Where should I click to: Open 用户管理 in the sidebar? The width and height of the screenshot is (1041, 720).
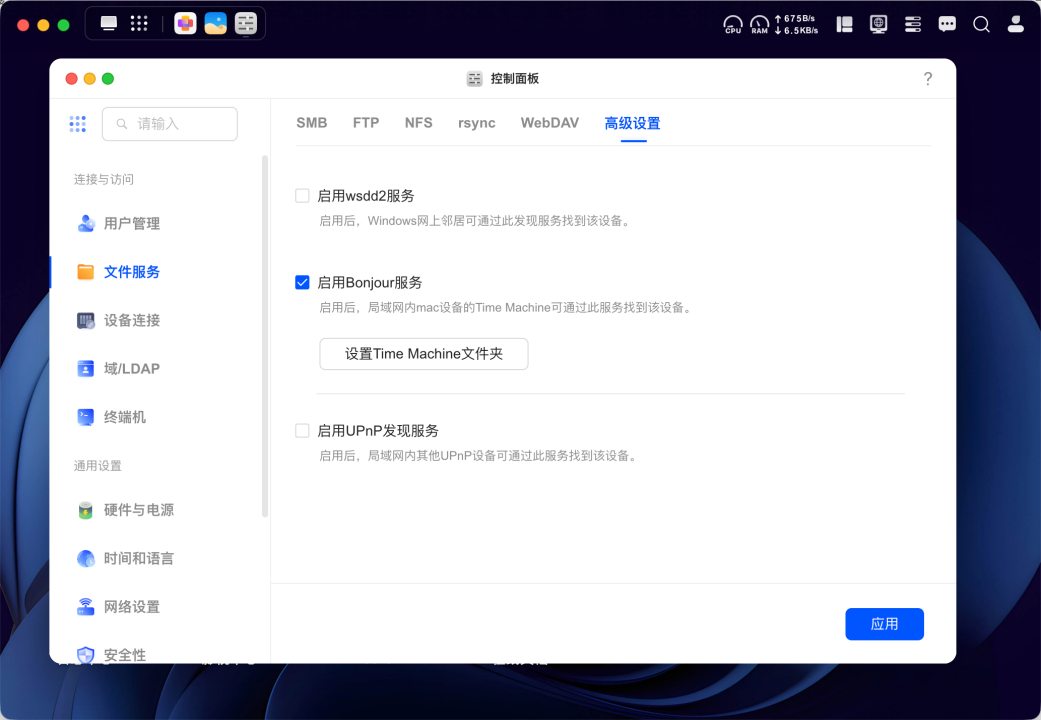click(x=132, y=224)
